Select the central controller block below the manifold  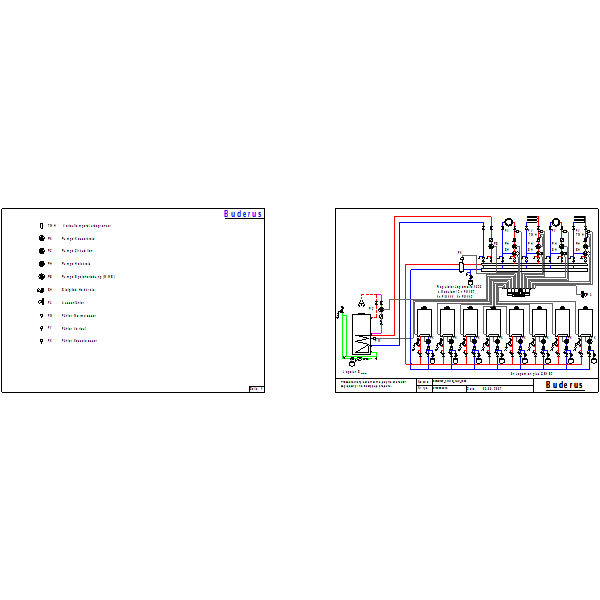[x=518, y=292]
